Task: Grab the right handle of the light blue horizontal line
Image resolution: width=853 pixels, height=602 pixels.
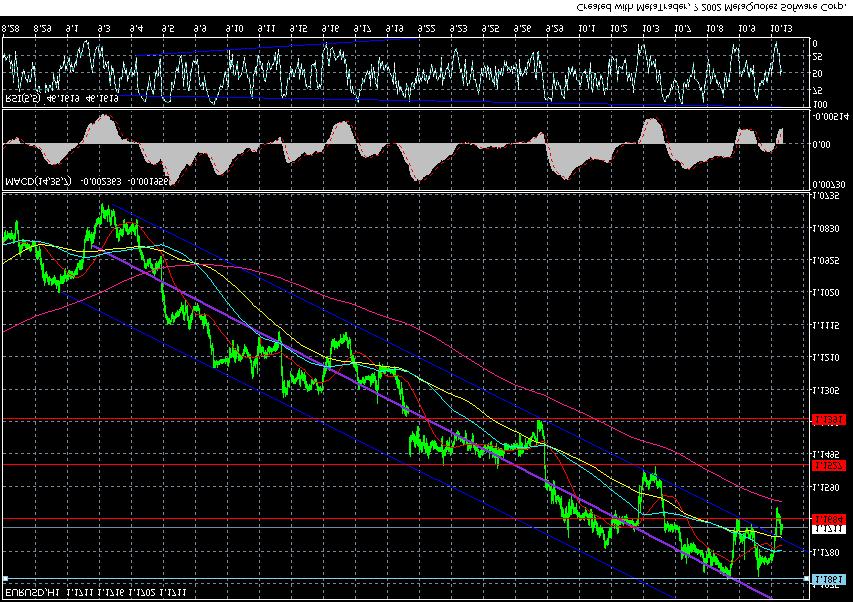Action: coord(806,579)
